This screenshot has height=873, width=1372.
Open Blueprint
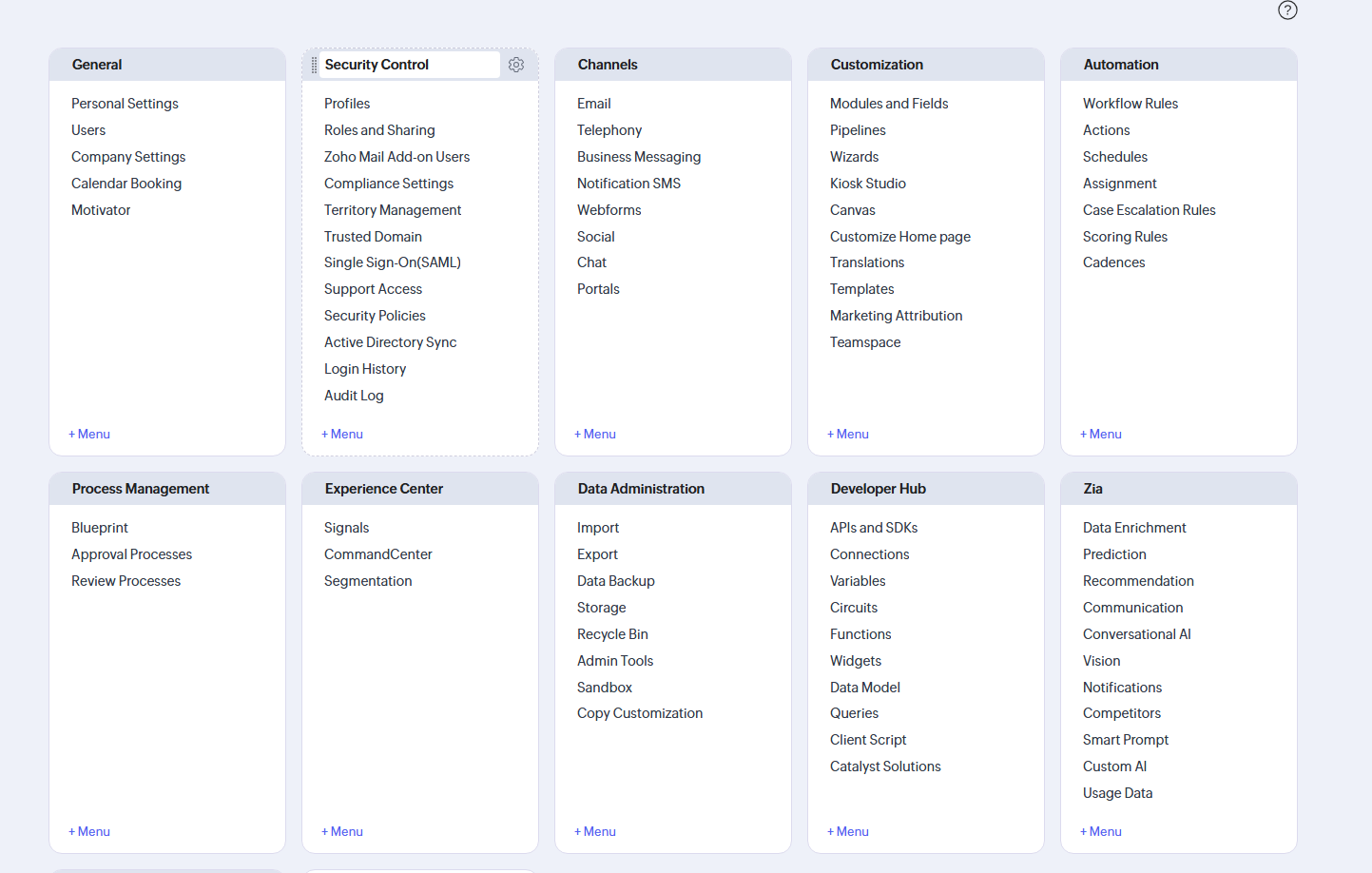click(x=100, y=528)
